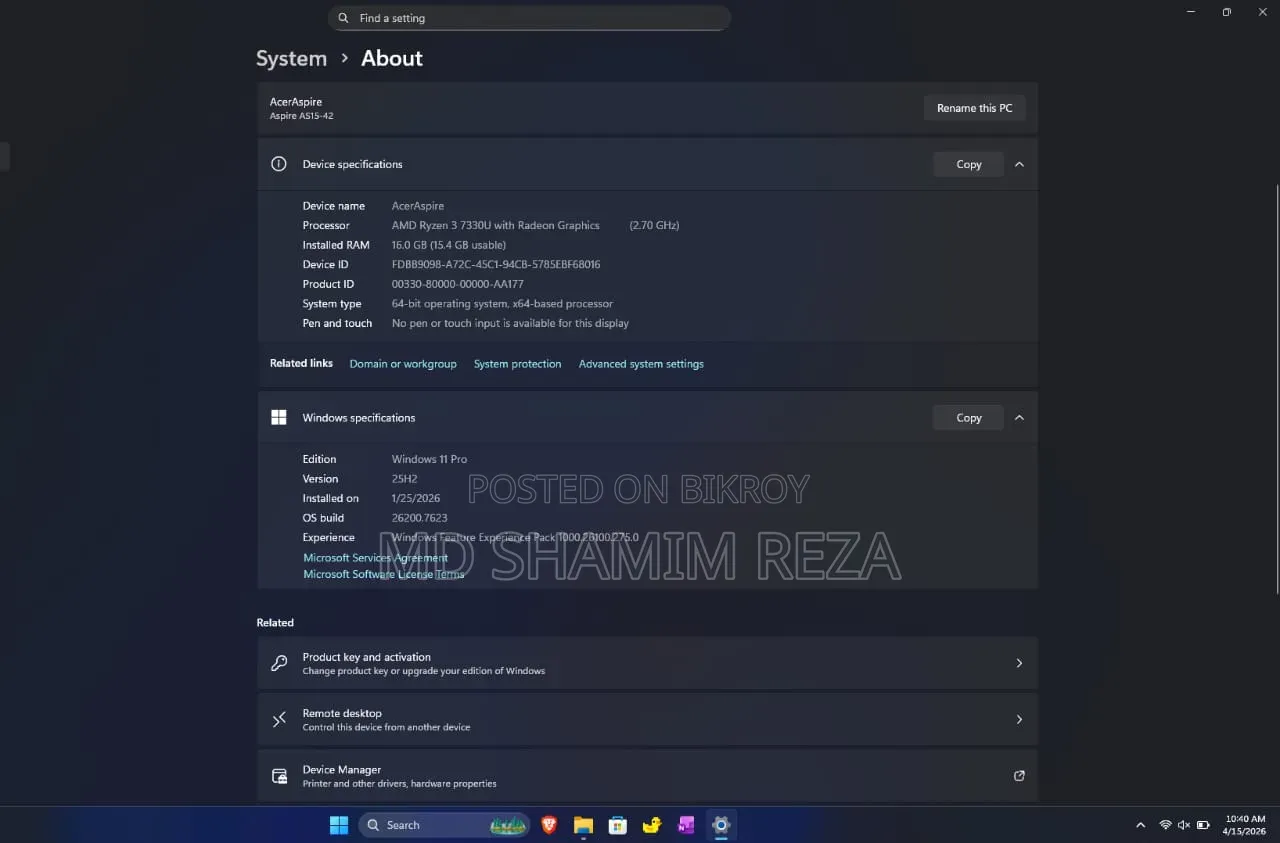
Task: Select the 64-bit operating system text
Action: (502, 304)
